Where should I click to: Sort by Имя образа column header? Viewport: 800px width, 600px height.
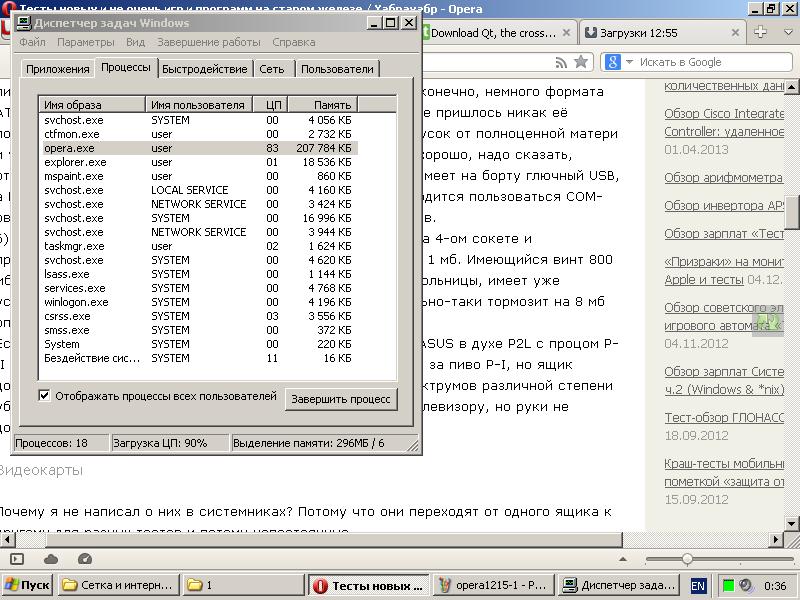[x=92, y=105]
